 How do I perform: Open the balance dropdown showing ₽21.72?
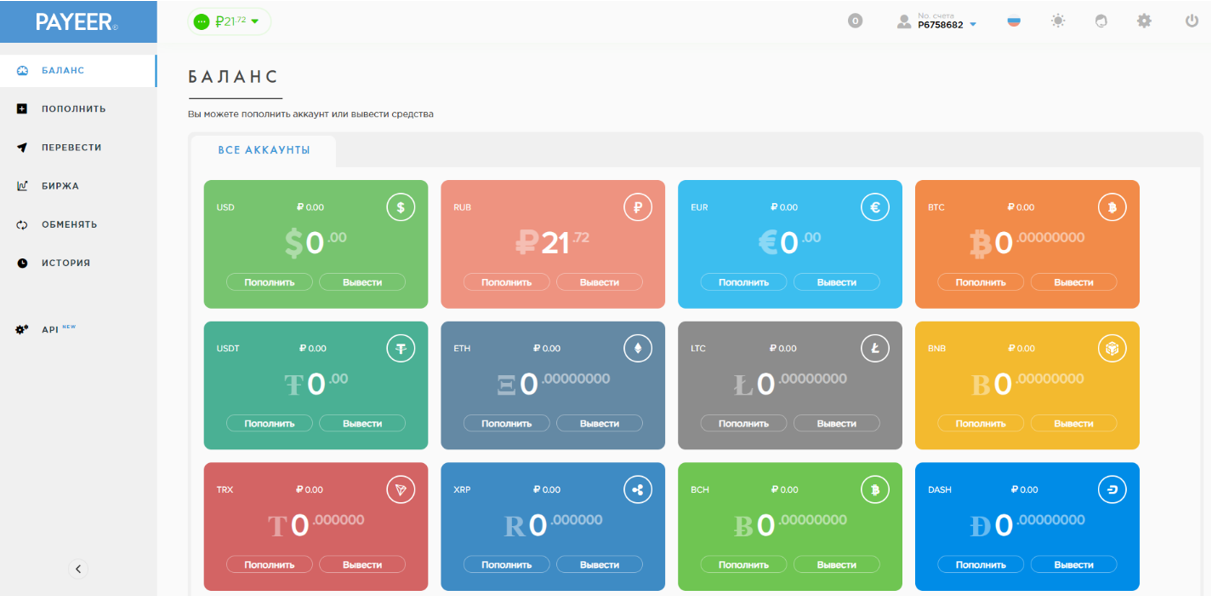pos(229,21)
